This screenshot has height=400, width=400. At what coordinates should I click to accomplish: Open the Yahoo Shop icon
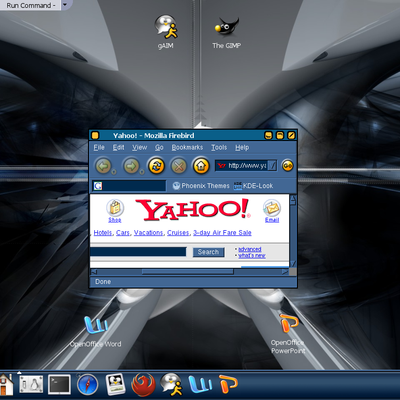pos(115,208)
